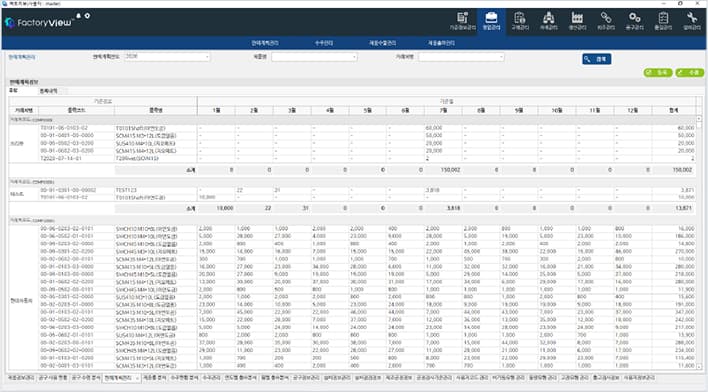This screenshot has height=392, width=708.
Task: Open the chain-link icon module
Action: coord(606,21)
